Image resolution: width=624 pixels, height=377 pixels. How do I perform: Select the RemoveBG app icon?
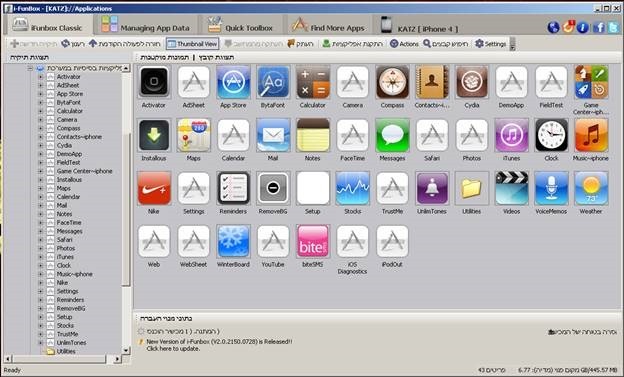tap(273, 188)
